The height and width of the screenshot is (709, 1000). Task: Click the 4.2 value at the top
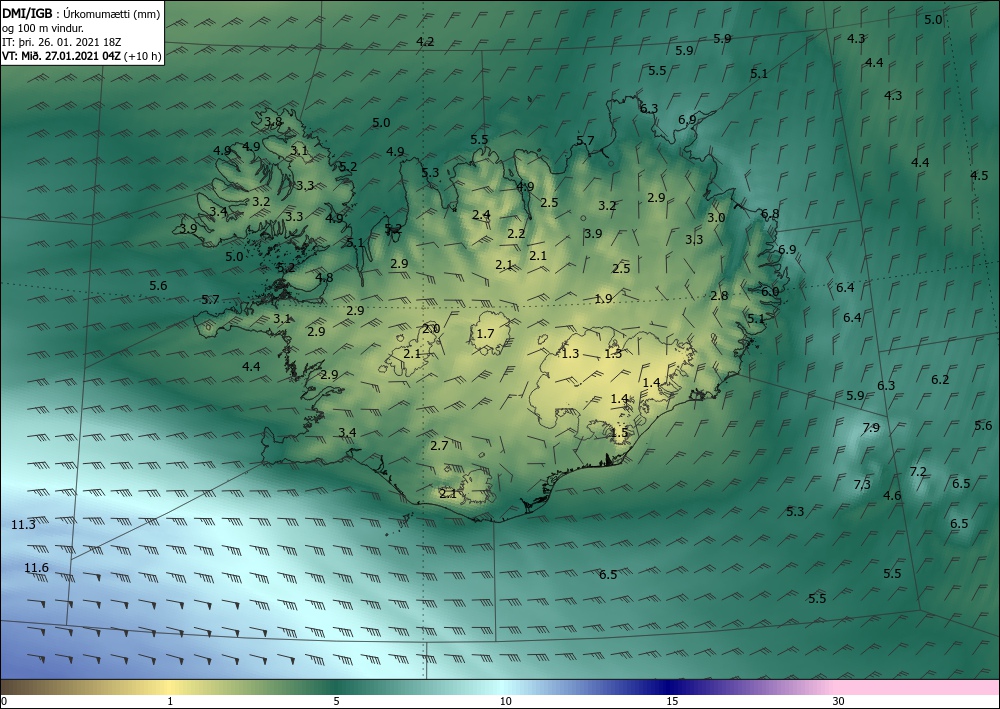click(x=425, y=41)
